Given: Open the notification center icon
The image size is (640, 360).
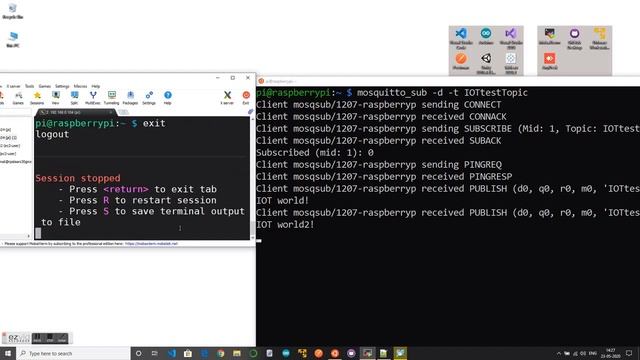Looking at the screenshot, I should 629,353.
